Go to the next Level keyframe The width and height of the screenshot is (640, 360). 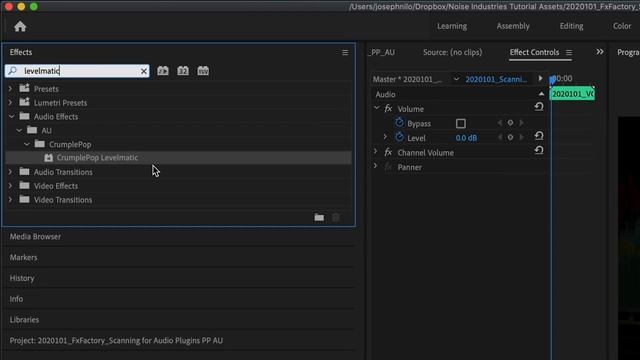[521, 138]
